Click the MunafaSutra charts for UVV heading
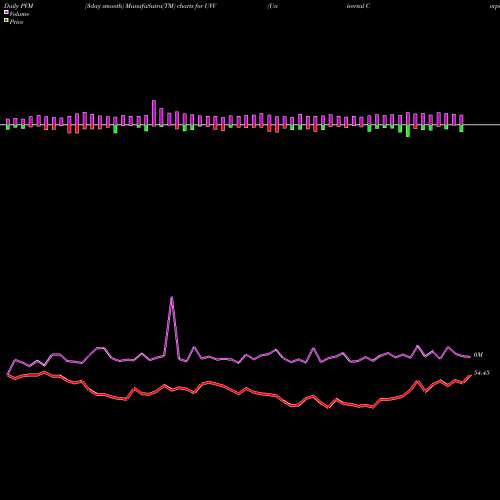Image resolution: width=500 pixels, height=500 pixels. (x=151, y=6)
